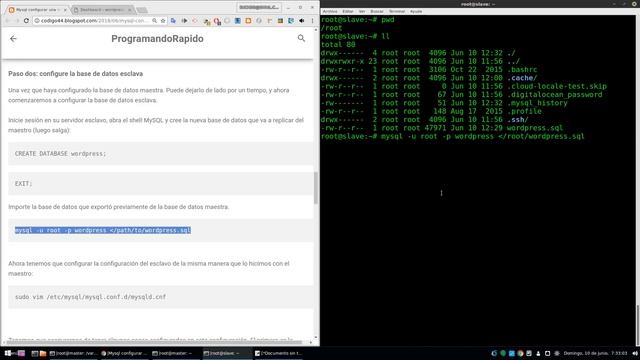Open the Ayuda menu in the terminal

(x=416, y=11)
